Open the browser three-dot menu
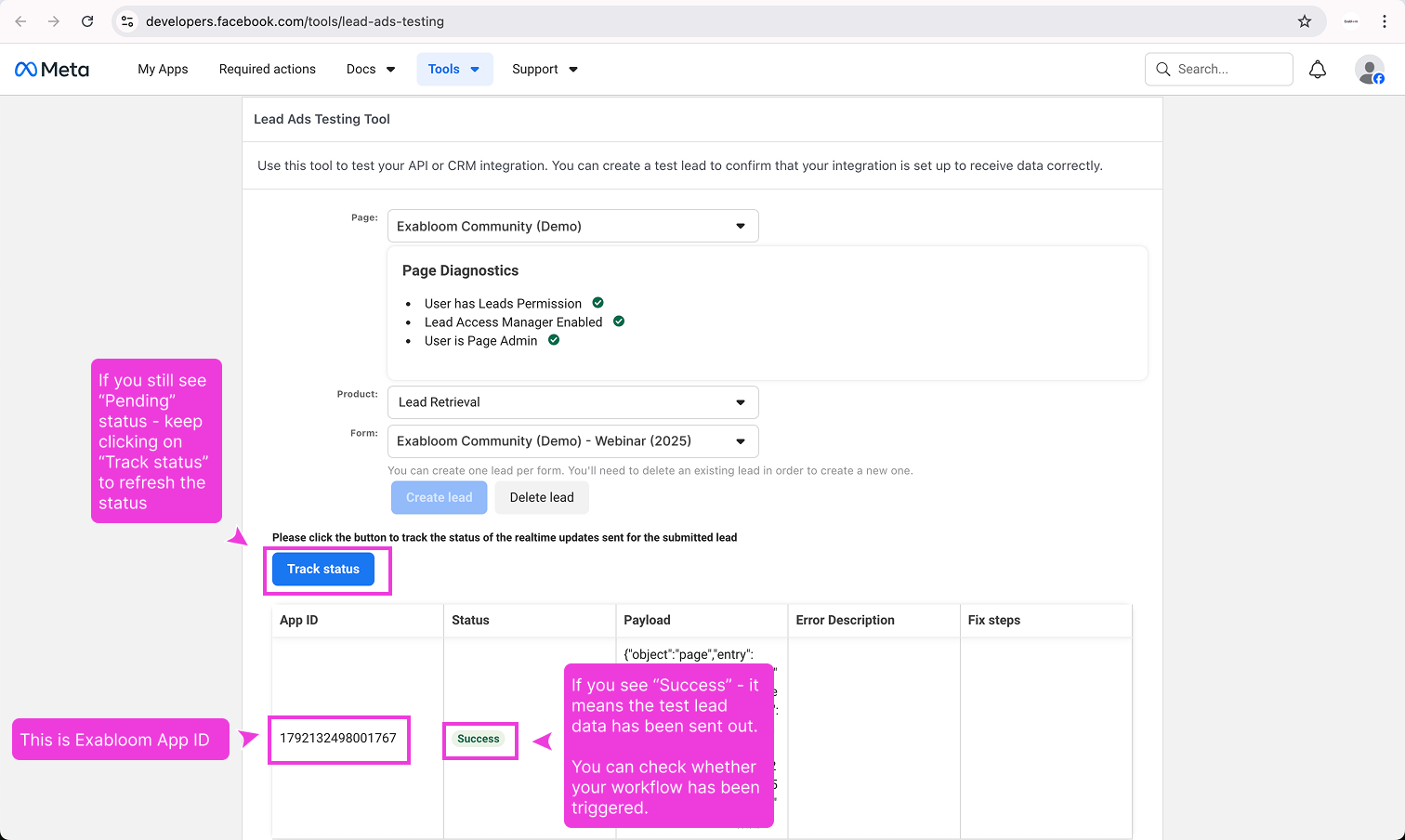 (x=1385, y=21)
